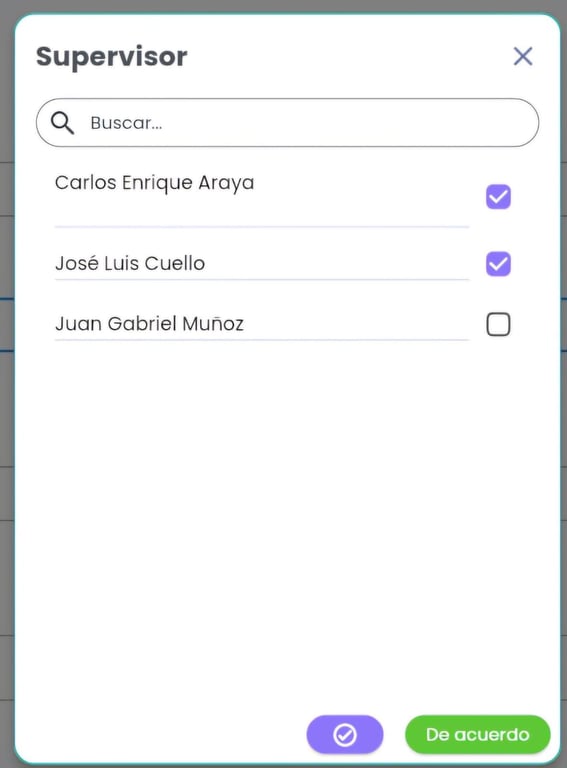Close the Supervisor dialog with the X
This screenshot has width=567, height=768.
(523, 56)
